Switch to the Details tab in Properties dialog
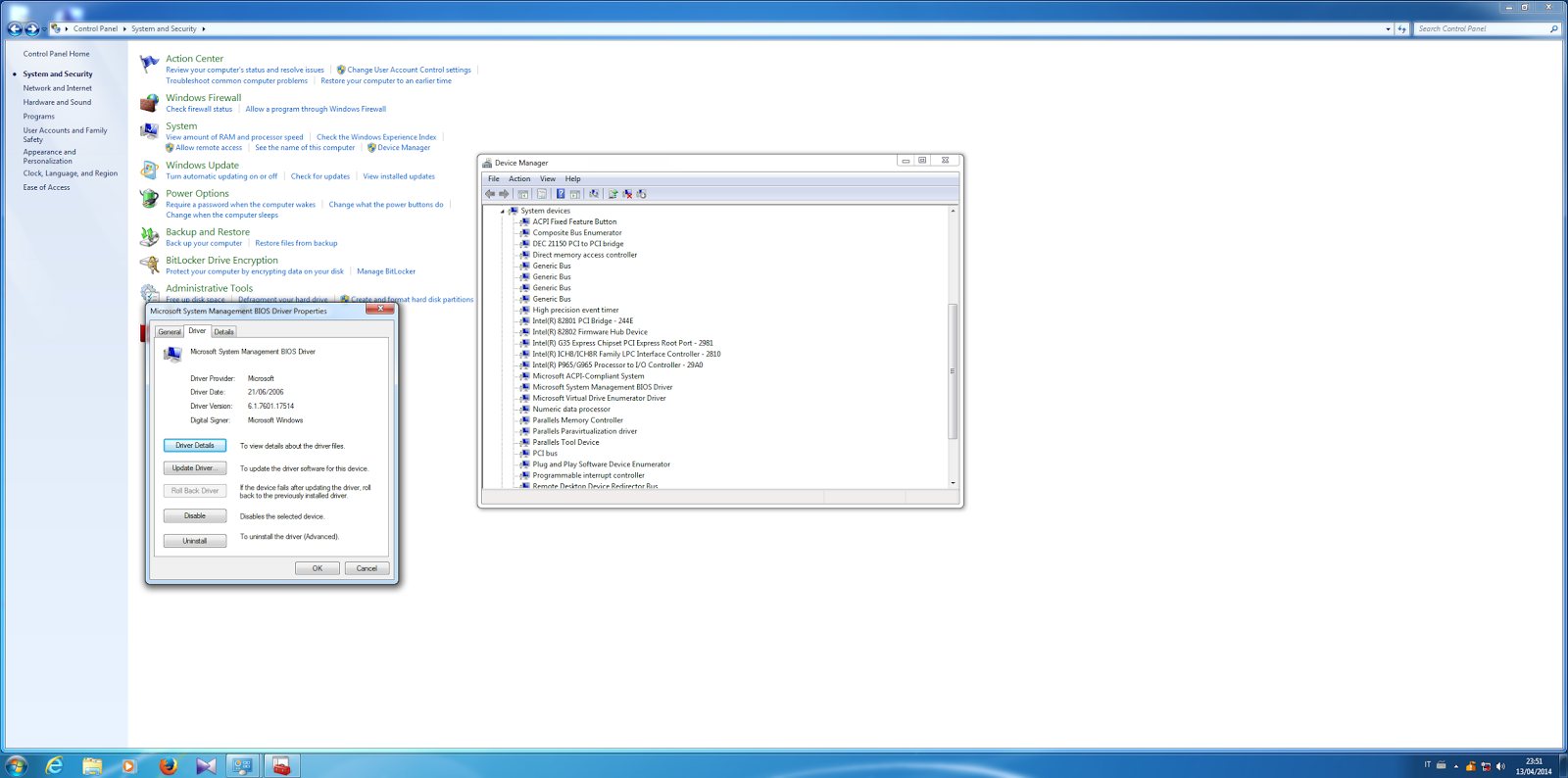Viewport: 1568px width, 778px height. point(224,332)
